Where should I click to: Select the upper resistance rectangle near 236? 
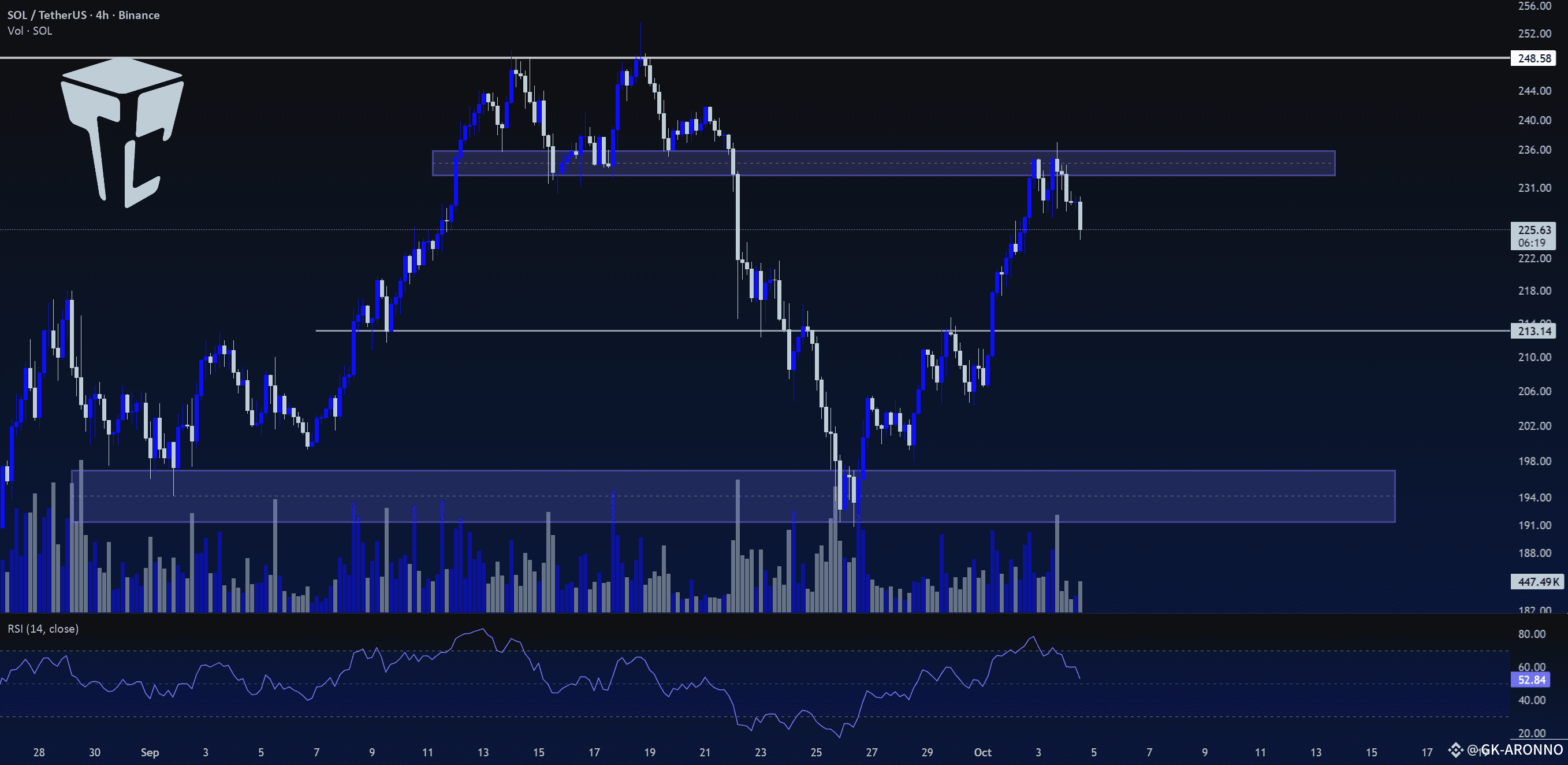point(882,164)
